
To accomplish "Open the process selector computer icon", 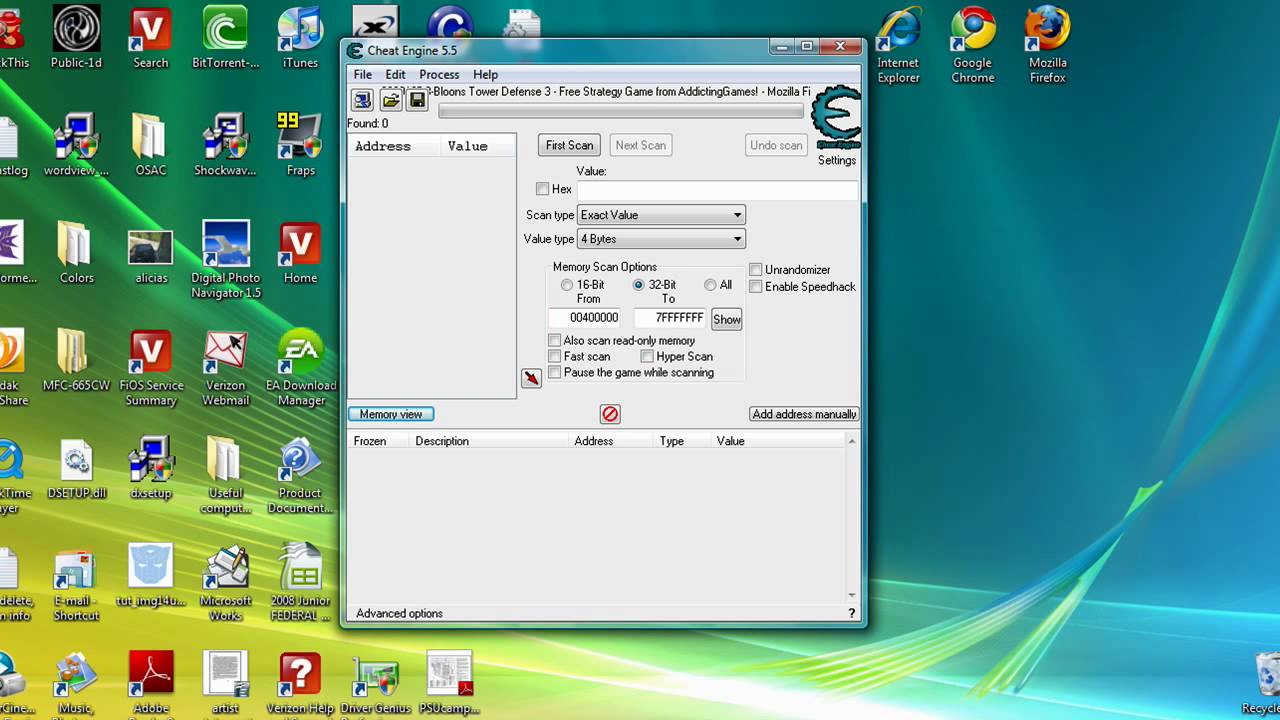I will tap(362, 100).
